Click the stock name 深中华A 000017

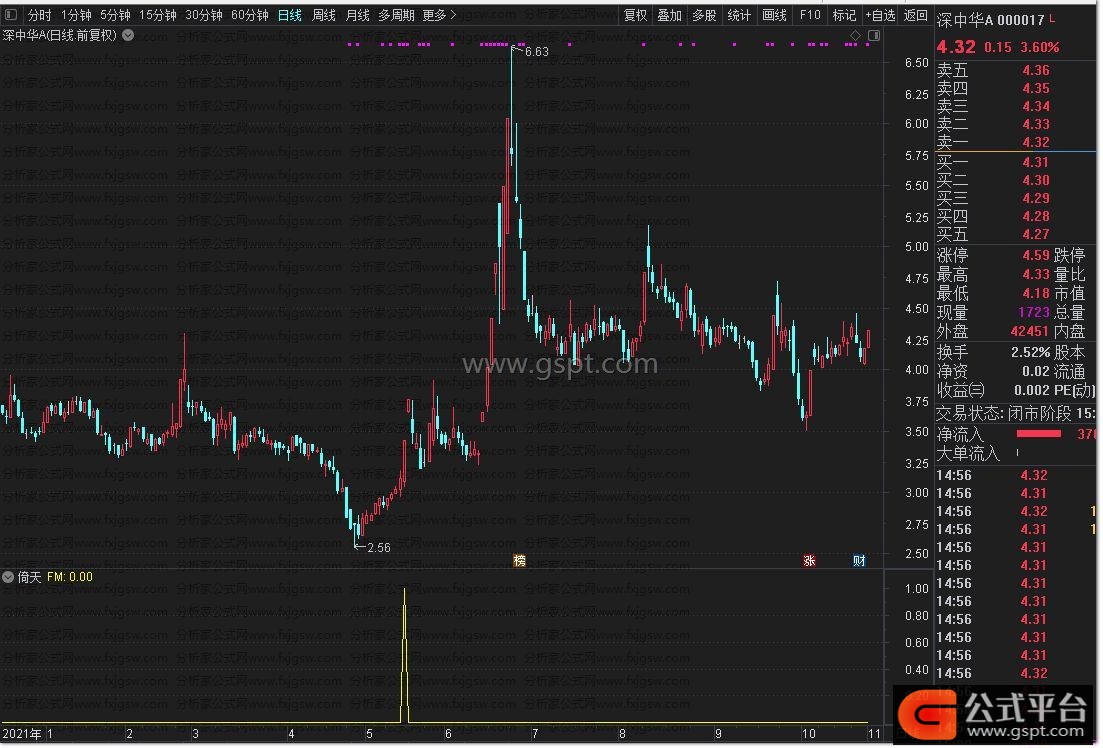(x=990, y=20)
